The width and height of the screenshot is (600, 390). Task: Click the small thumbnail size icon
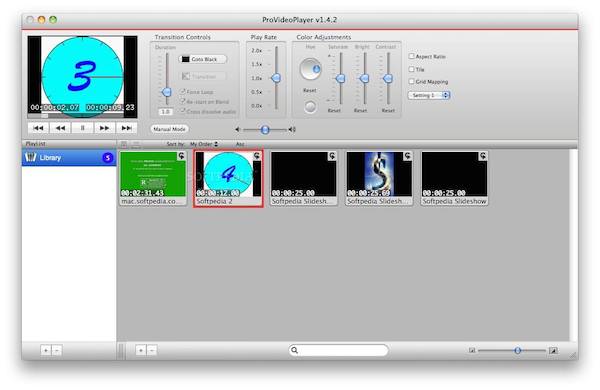[x=472, y=350]
